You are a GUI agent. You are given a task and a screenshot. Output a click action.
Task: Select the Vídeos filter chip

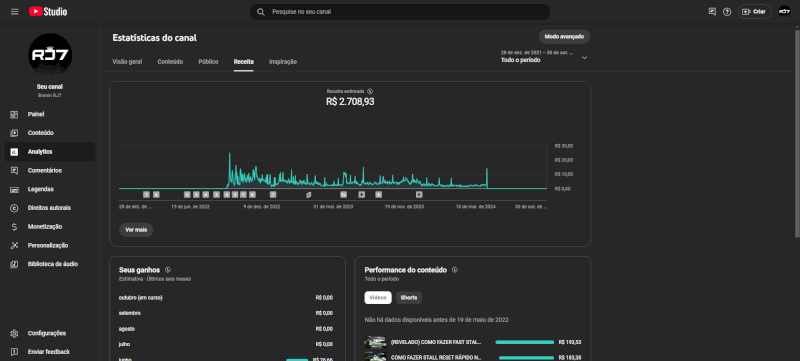pyautogui.click(x=378, y=297)
